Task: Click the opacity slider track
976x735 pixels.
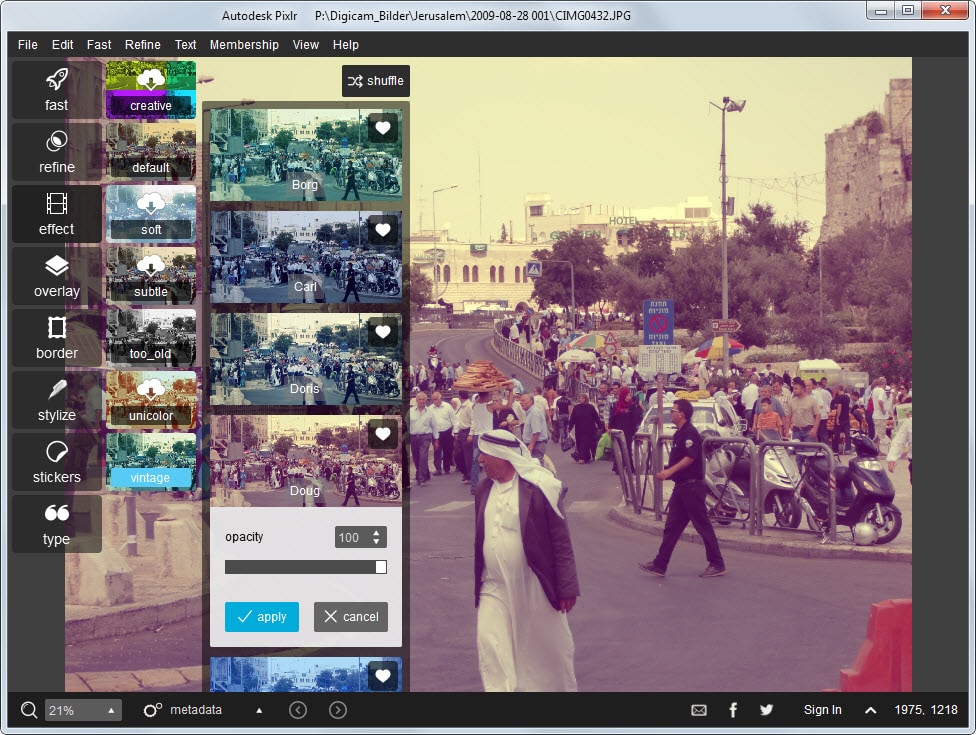Action: (300, 567)
